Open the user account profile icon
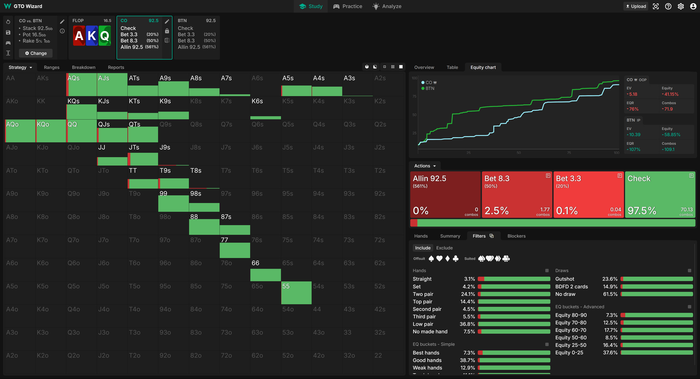Image resolution: width=700 pixels, height=379 pixels. point(693,6)
